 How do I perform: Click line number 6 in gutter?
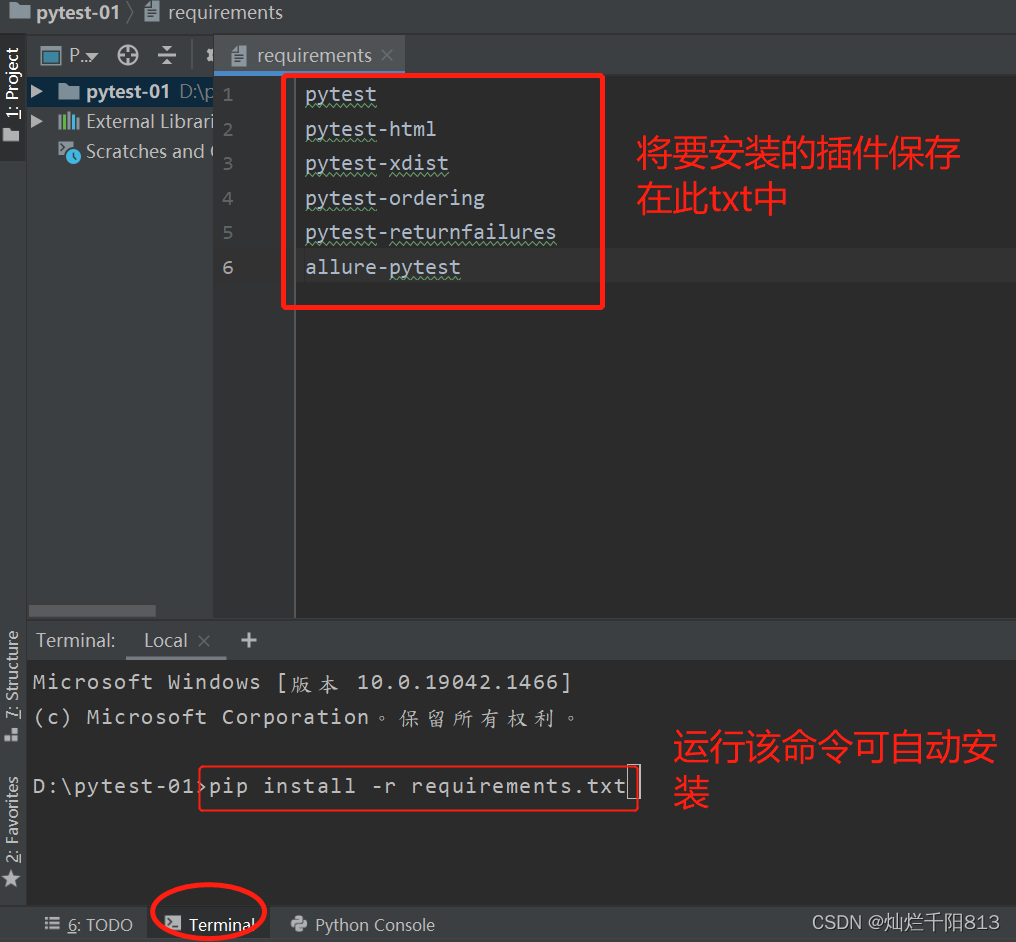228,268
